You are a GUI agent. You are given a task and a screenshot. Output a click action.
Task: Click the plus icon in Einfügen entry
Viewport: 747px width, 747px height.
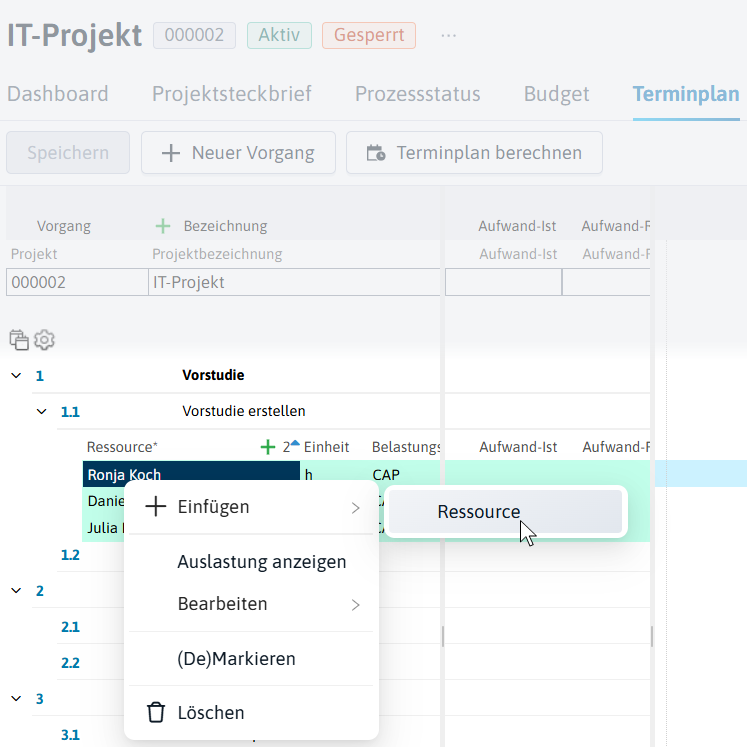click(156, 506)
